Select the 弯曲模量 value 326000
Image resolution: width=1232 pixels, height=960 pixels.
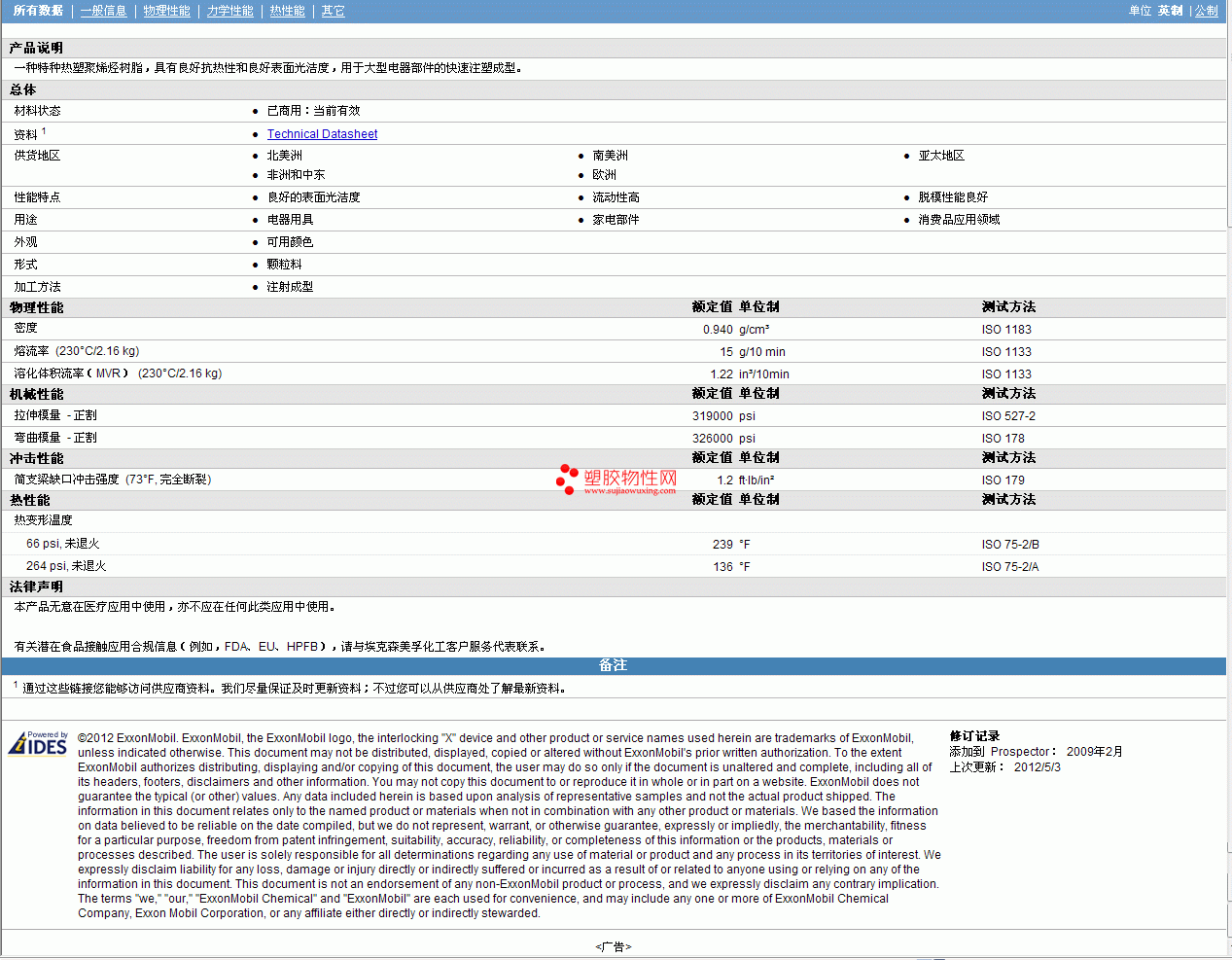click(713, 439)
